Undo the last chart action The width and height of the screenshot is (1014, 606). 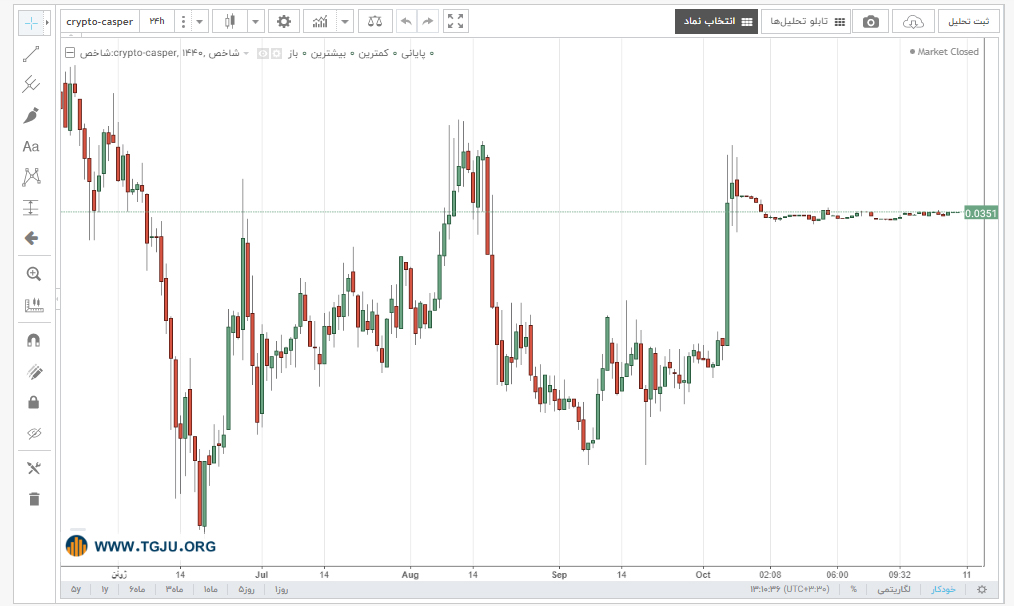coord(406,21)
